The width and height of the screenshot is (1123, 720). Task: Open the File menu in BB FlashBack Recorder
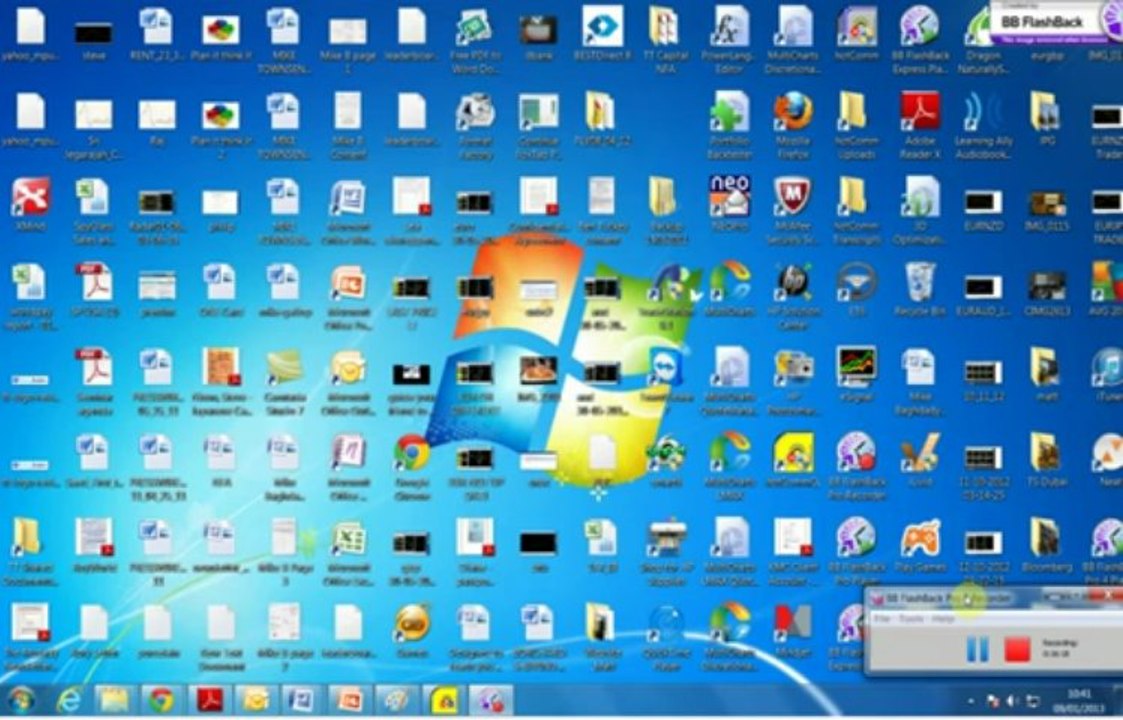883,618
